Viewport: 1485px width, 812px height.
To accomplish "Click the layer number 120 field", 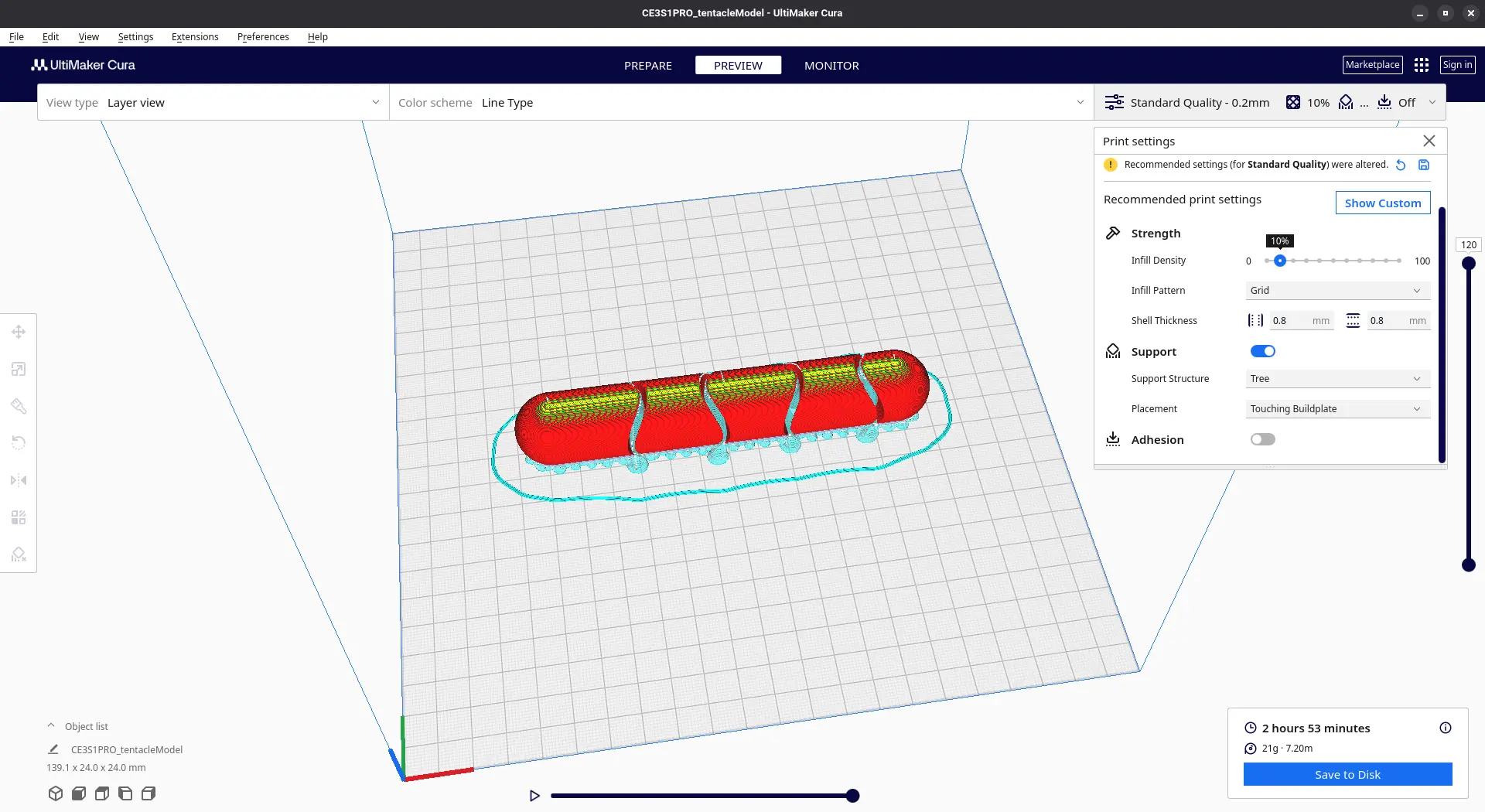I will pos(1468,244).
